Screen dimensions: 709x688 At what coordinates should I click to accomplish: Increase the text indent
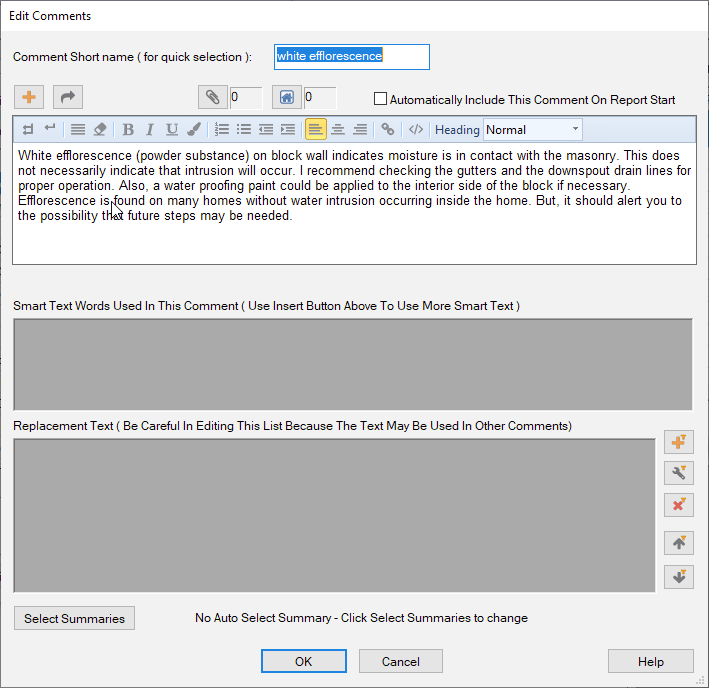(288, 130)
